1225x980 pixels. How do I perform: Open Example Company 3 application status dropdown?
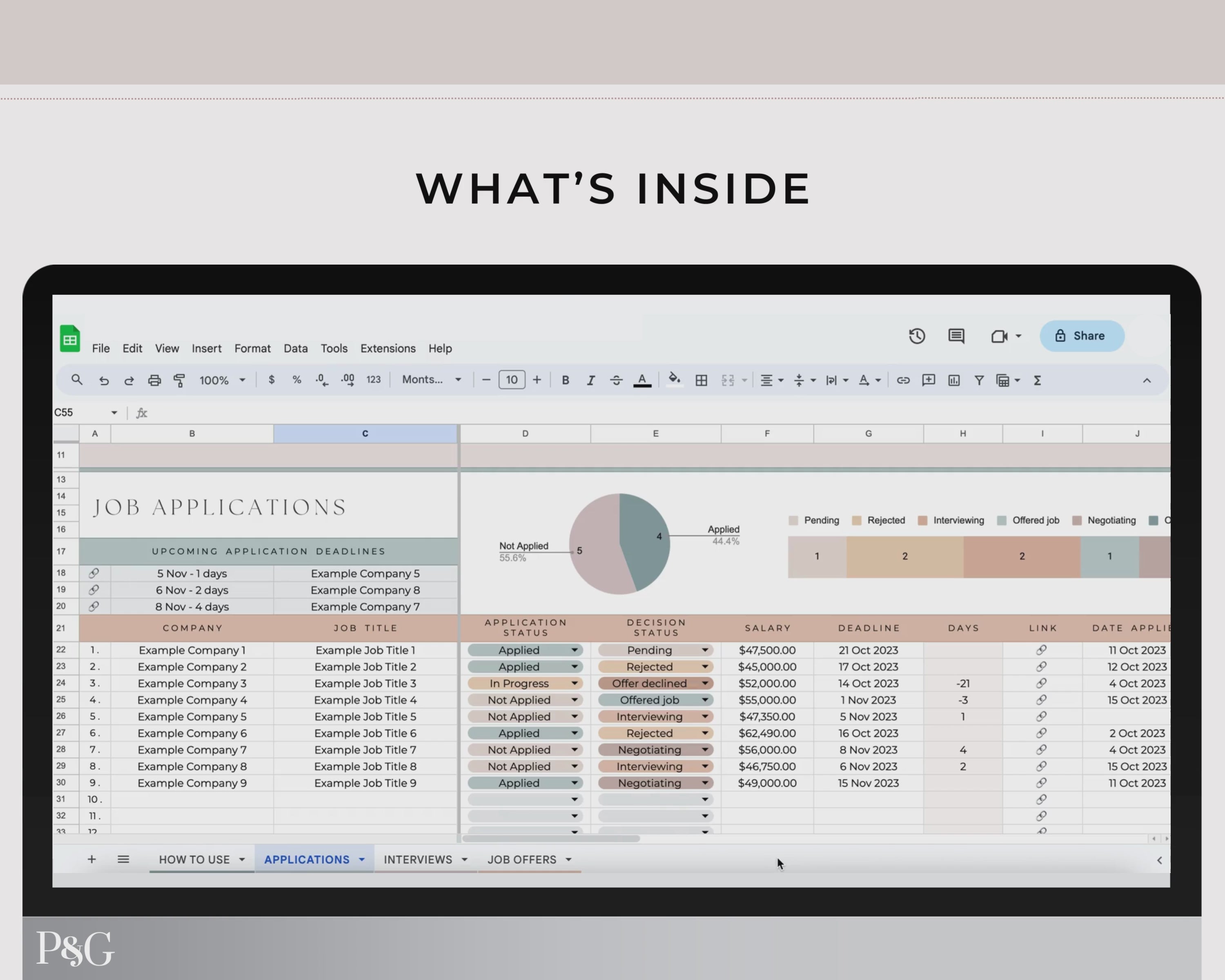[575, 684]
